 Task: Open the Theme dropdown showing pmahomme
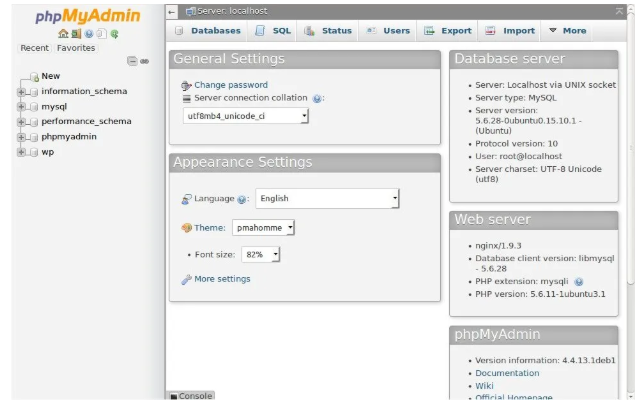pyautogui.click(x=263, y=228)
